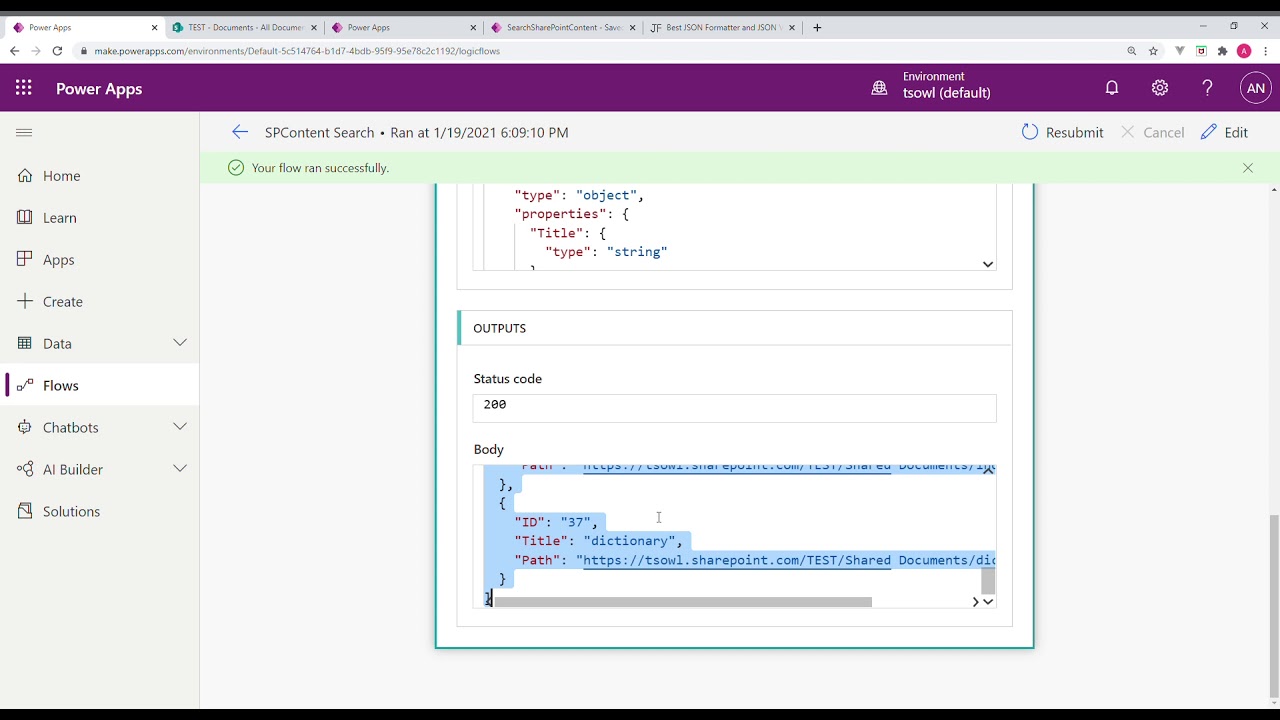Click the OUTPUTS section header

pyautogui.click(x=734, y=328)
